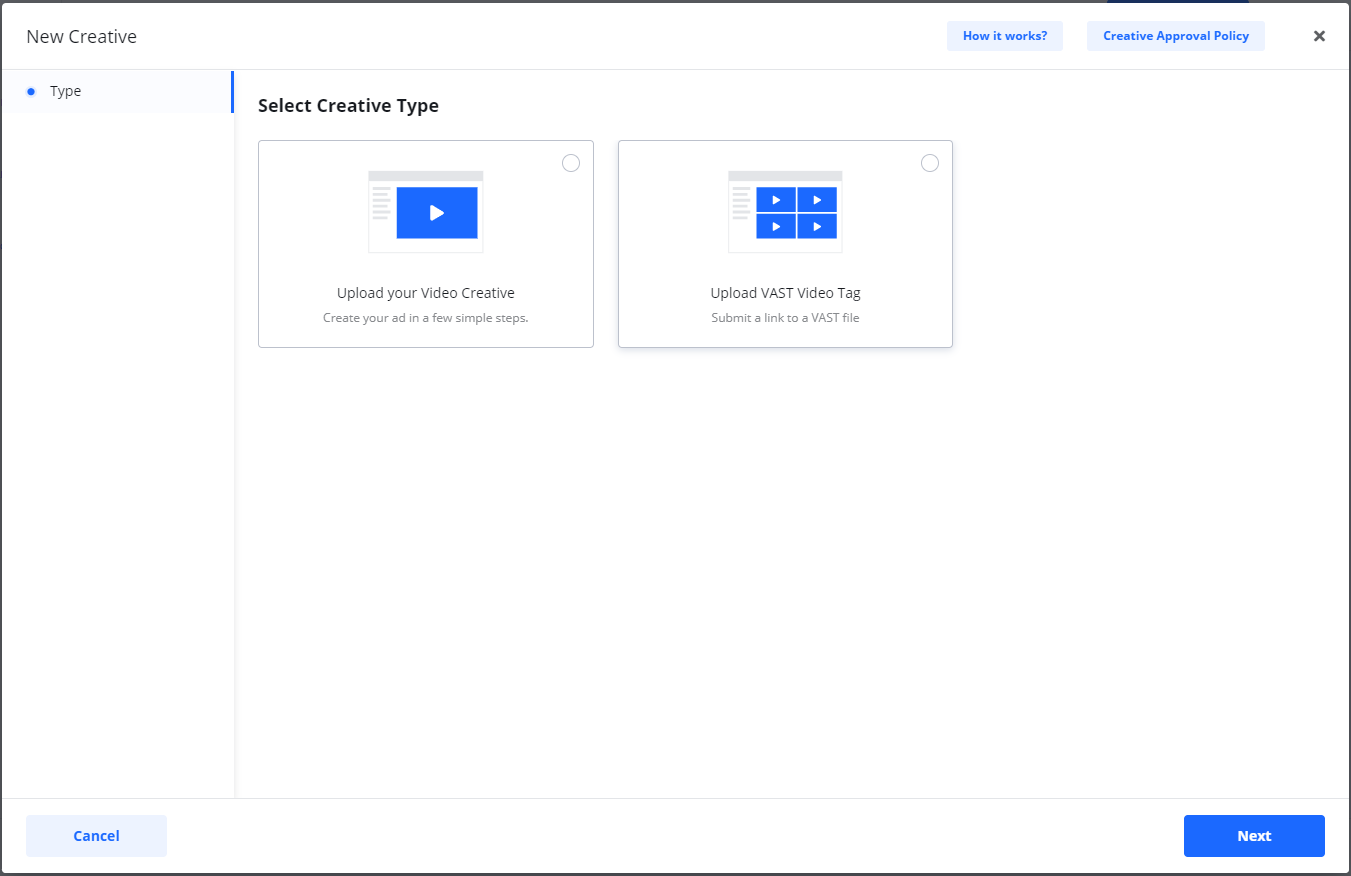
Task: Click bottom-left play tile in VAST grid
Action: click(776, 227)
